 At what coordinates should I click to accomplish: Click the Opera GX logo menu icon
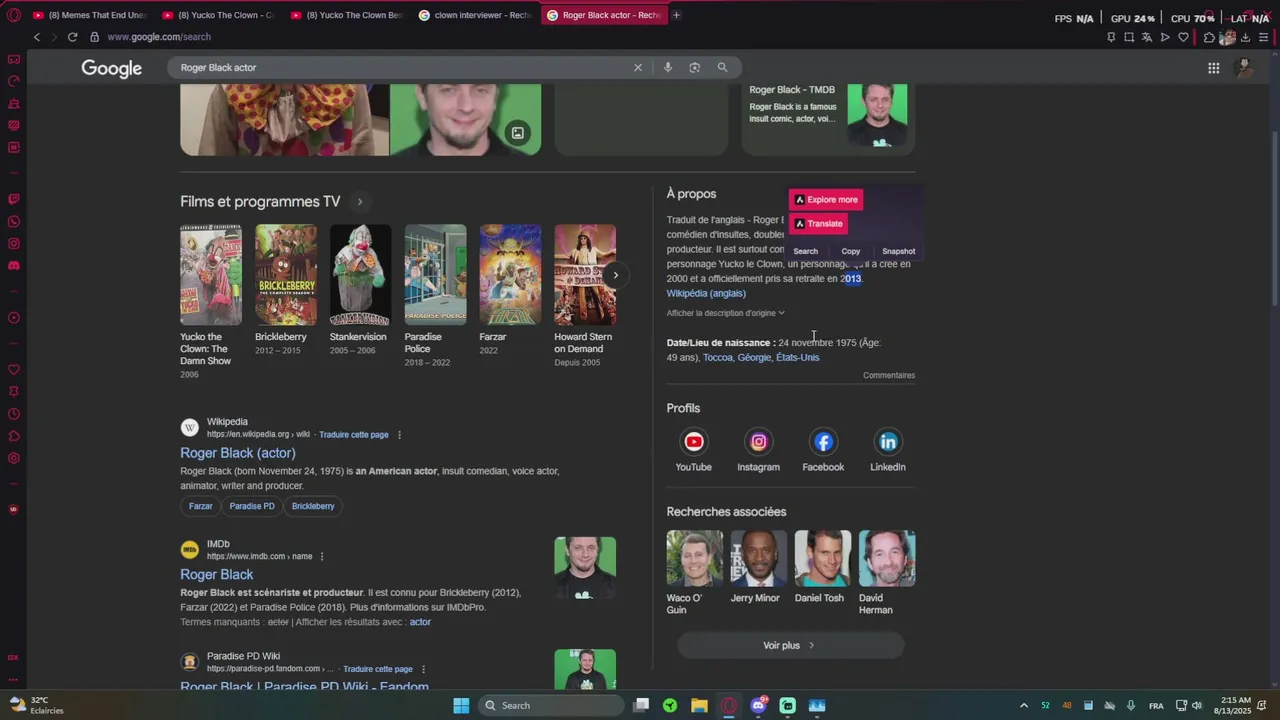click(13, 15)
